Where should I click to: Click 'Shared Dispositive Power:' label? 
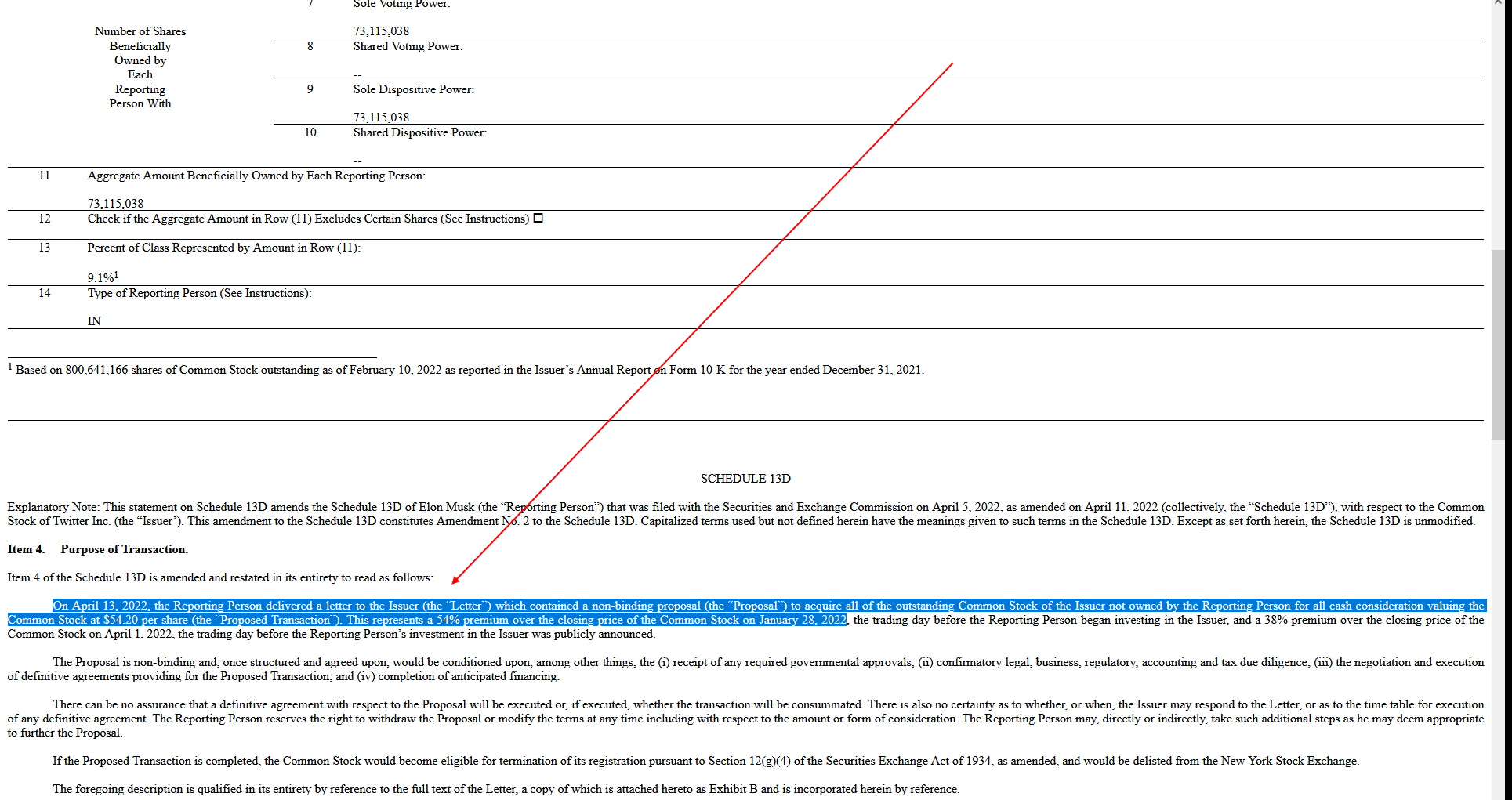pyautogui.click(x=419, y=132)
